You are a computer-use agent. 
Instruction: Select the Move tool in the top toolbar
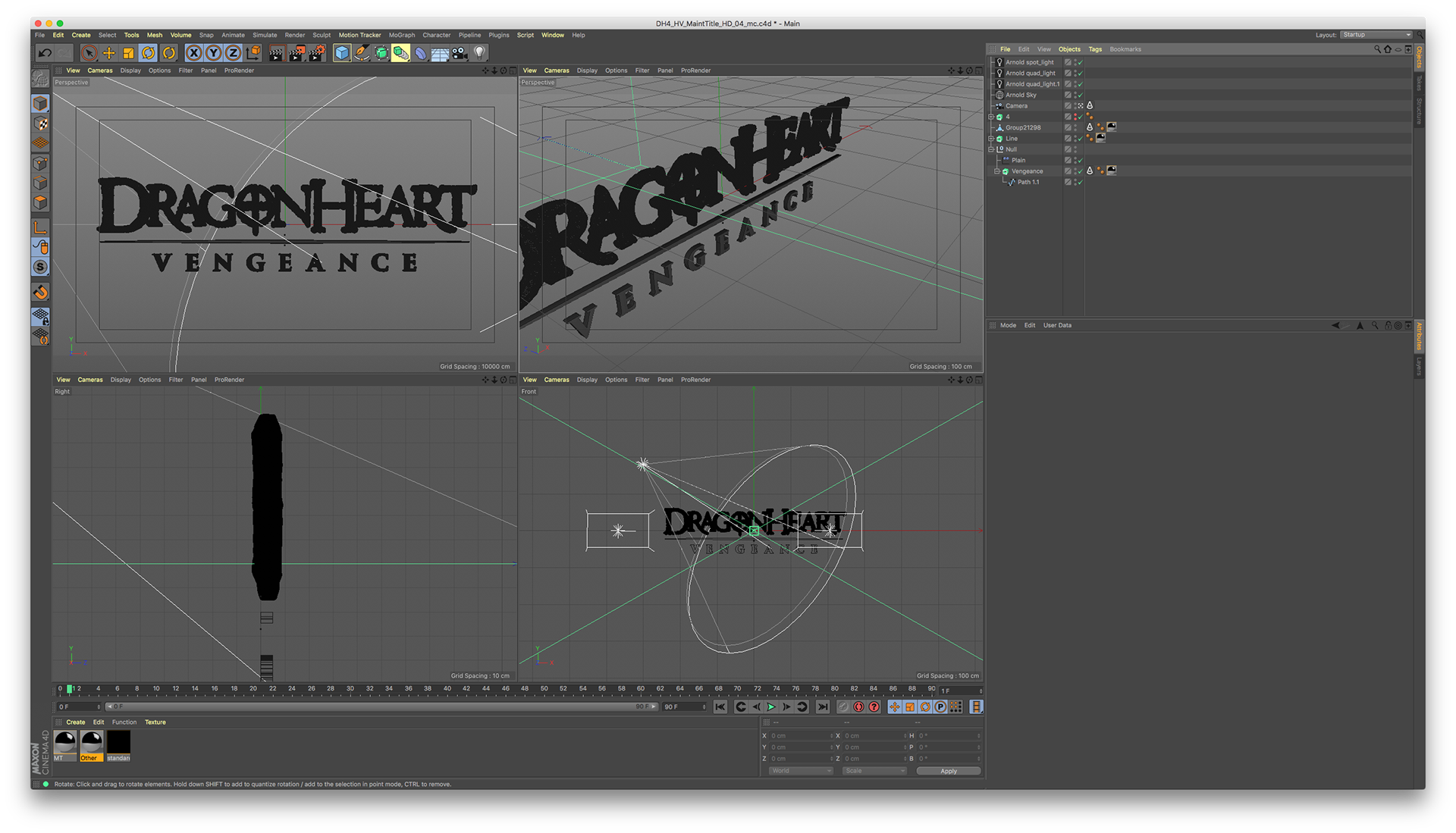pyautogui.click(x=109, y=53)
